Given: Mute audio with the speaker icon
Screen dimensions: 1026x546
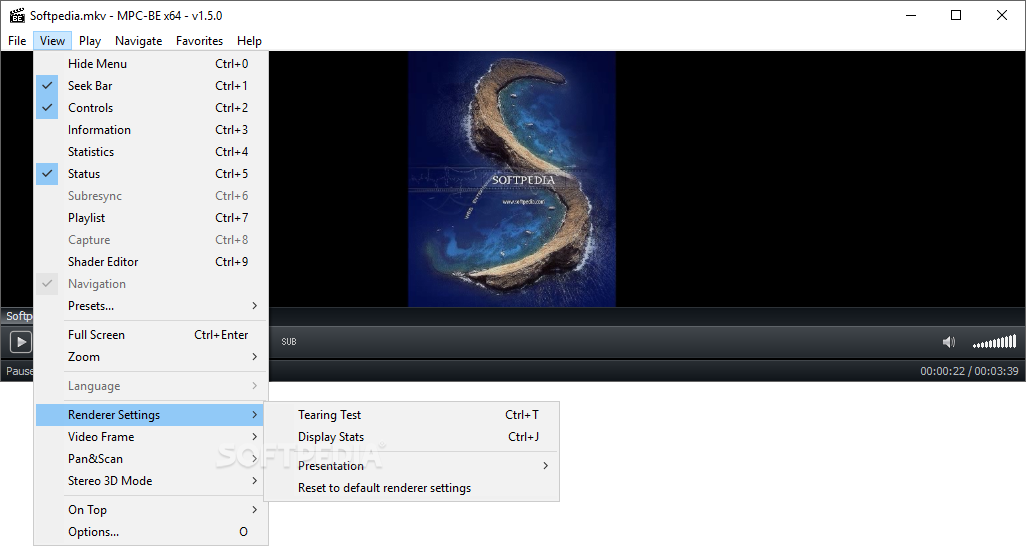Looking at the screenshot, I should tap(948, 342).
